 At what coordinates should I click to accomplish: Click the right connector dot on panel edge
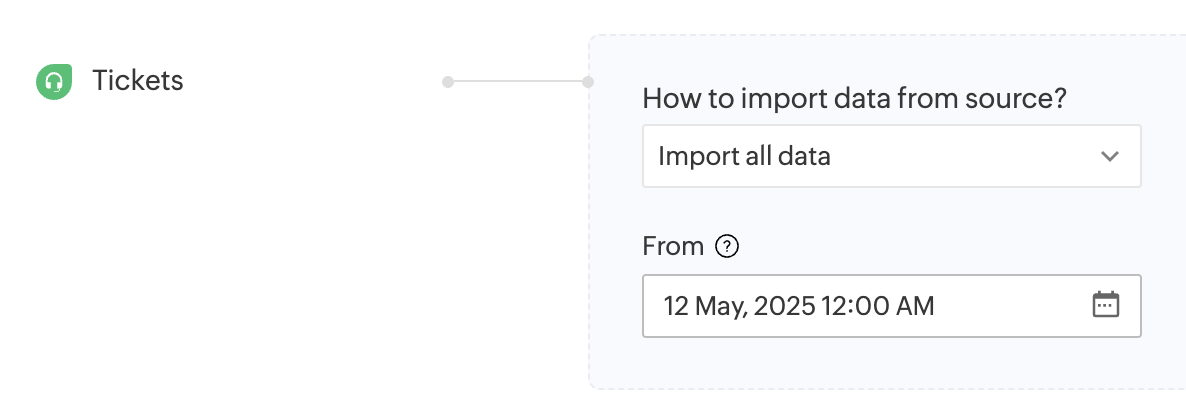(x=588, y=81)
